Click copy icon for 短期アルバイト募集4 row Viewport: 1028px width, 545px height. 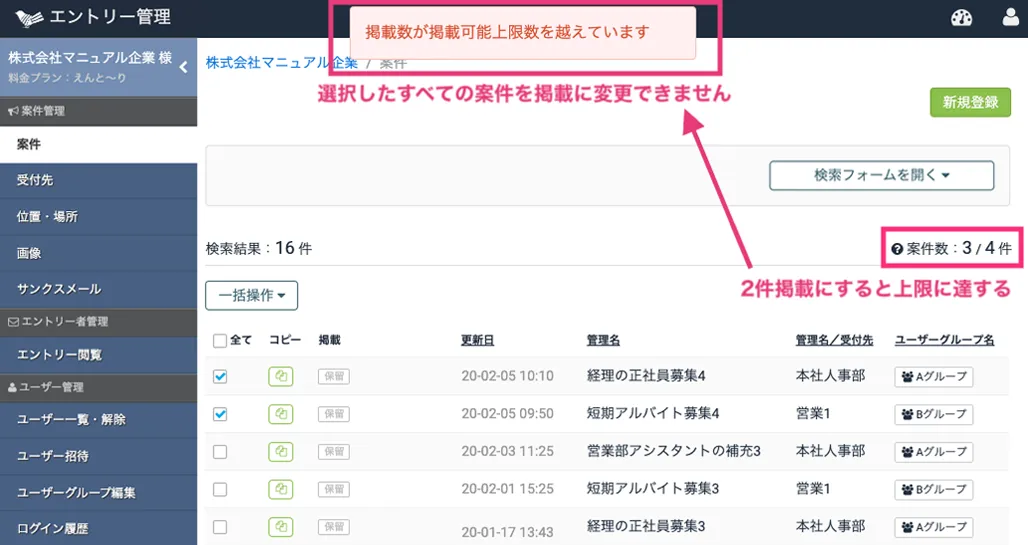[280, 414]
